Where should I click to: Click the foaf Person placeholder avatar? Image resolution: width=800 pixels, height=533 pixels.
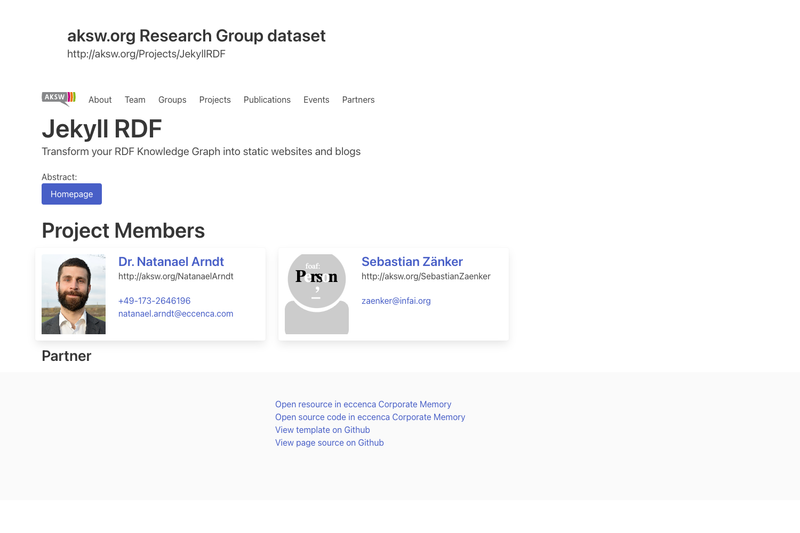(317, 294)
